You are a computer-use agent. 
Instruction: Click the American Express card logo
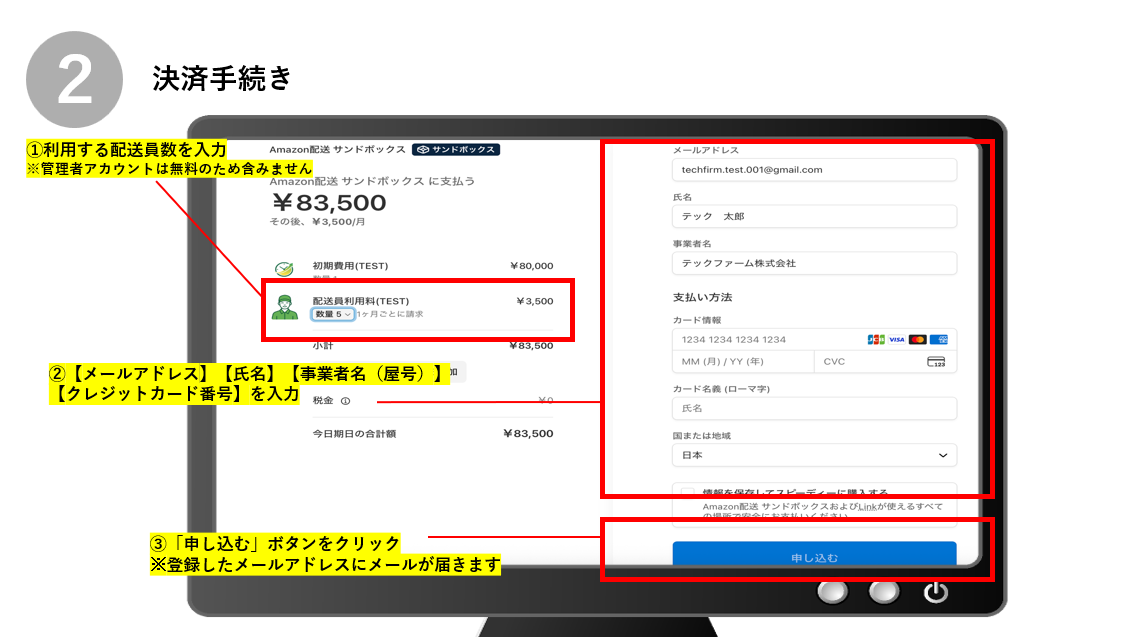938,340
